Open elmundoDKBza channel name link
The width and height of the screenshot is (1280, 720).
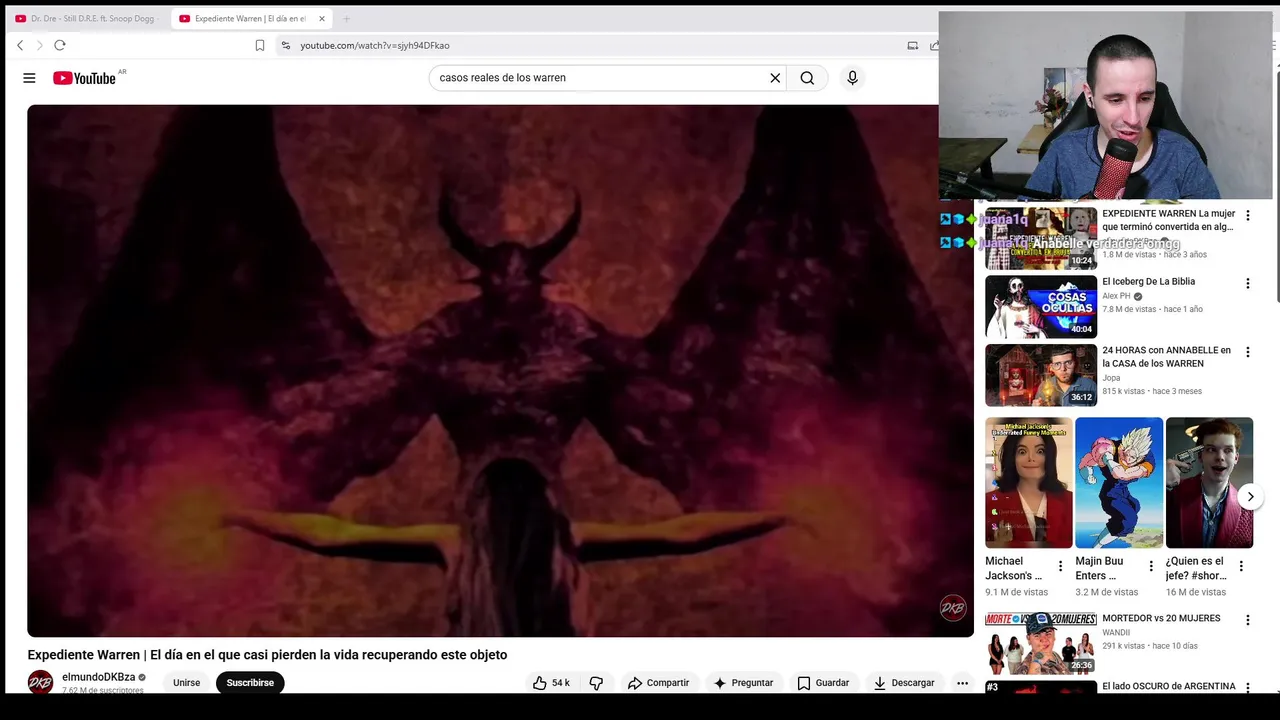pyautogui.click(x=98, y=677)
